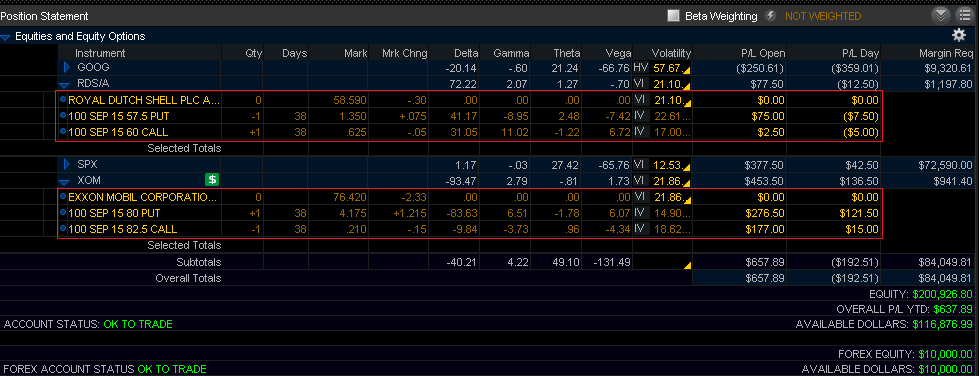Screen dimensions: 979x376
Task: Click the P/L Open column header
Action: [764, 53]
